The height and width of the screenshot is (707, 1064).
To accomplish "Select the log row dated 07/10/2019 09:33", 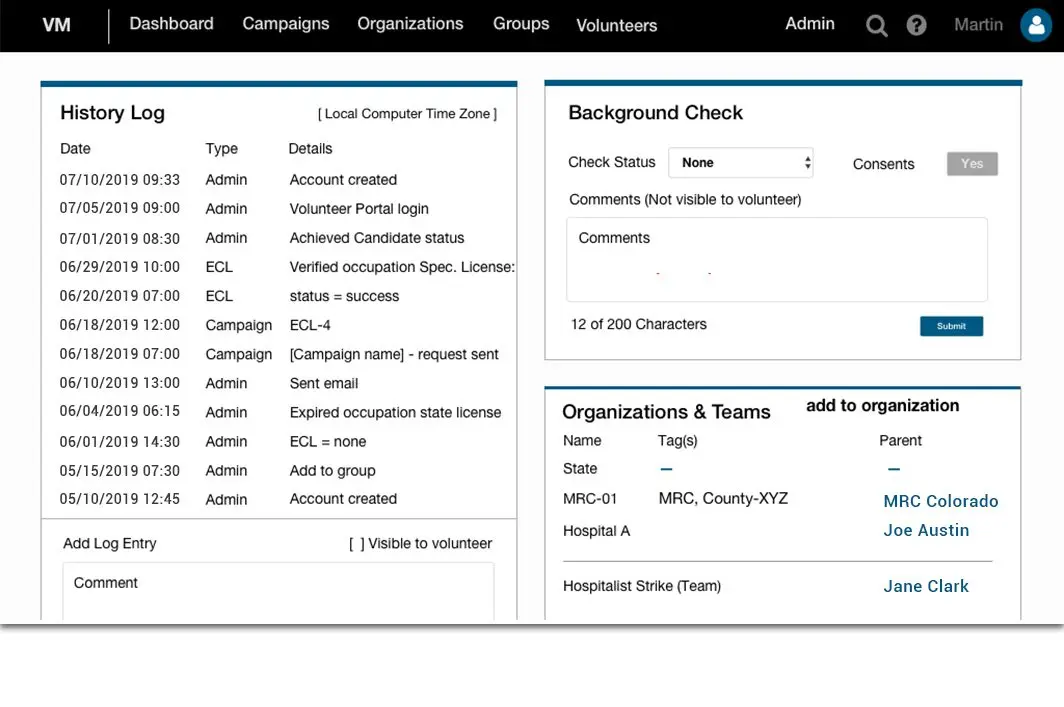I will 278,180.
